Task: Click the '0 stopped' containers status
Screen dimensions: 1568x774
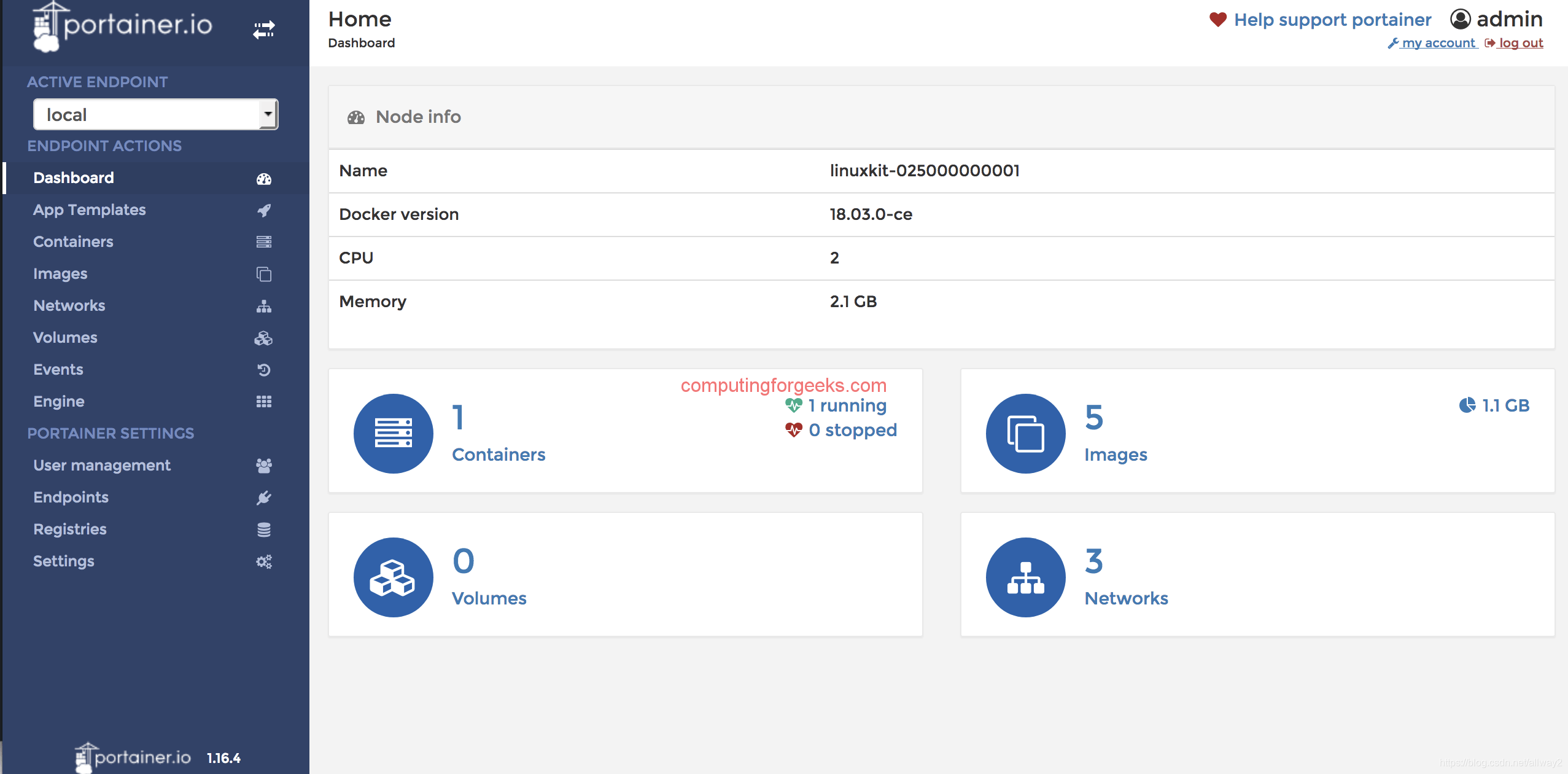Action: [841, 430]
